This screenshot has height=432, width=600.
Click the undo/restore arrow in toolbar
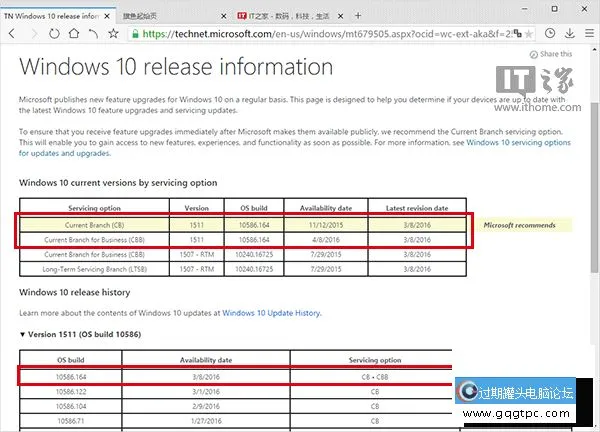tap(92, 33)
